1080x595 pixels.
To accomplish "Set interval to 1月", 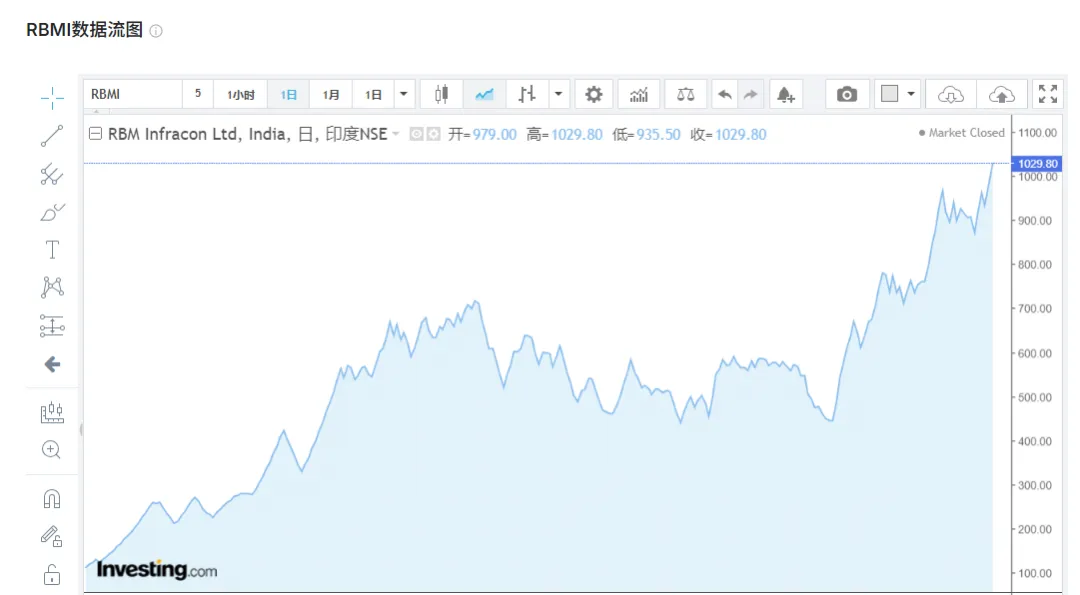I will [x=331, y=94].
